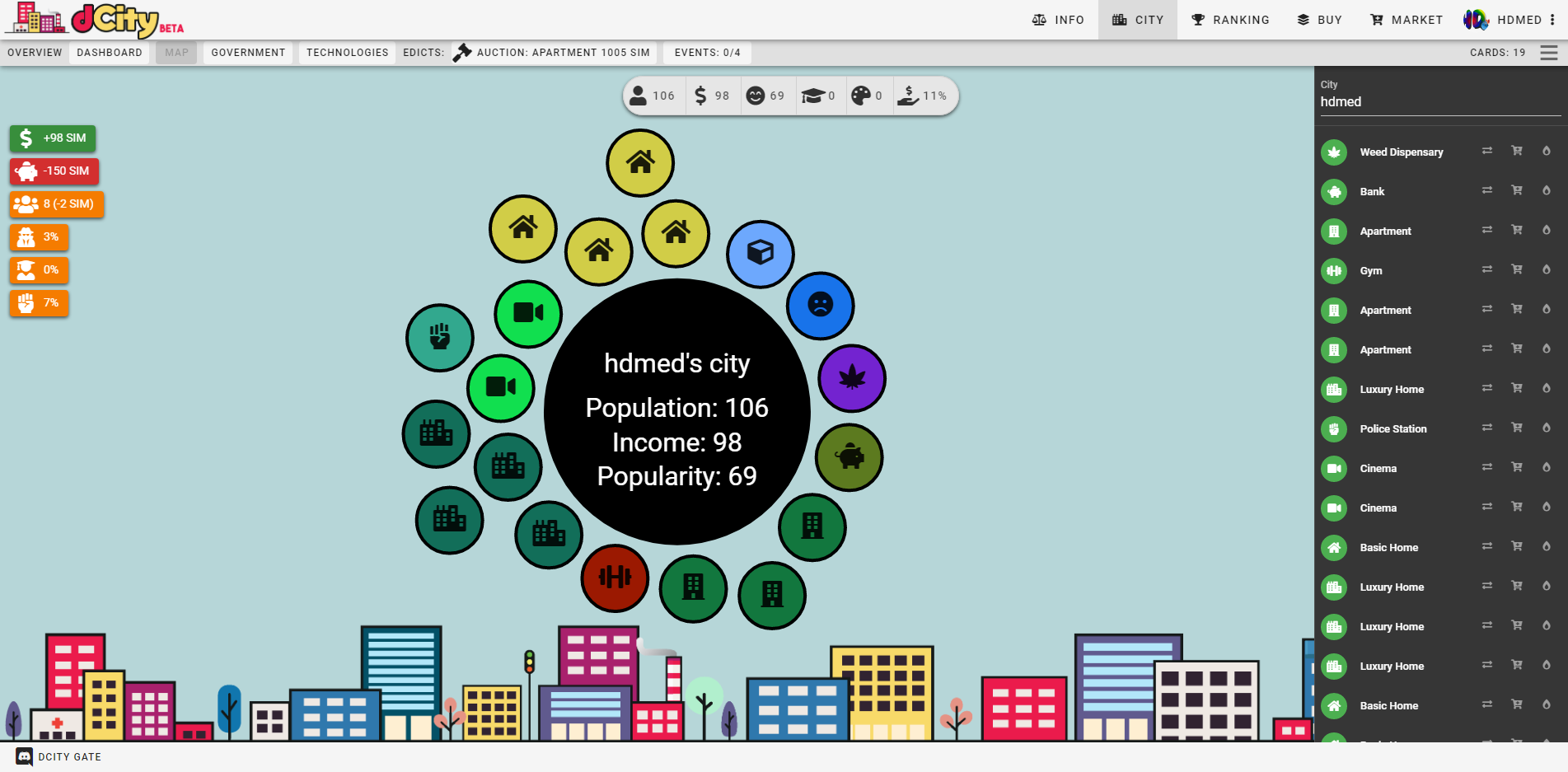
Task: Select the sad face blue circle
Action: tap(820, 306)
